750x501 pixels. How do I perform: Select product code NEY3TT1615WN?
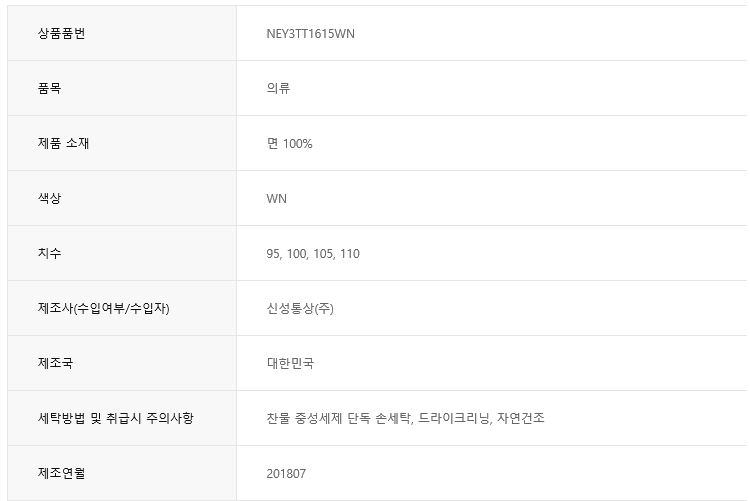[x=310, y=34]
